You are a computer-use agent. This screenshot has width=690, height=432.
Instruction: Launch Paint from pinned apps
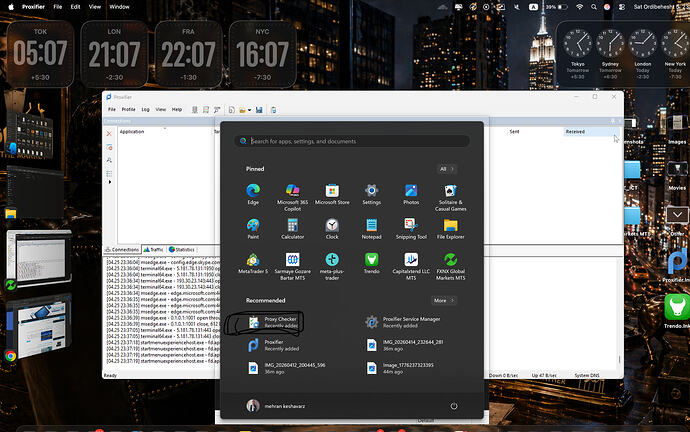pyautogui.click(x=253, y=229)
